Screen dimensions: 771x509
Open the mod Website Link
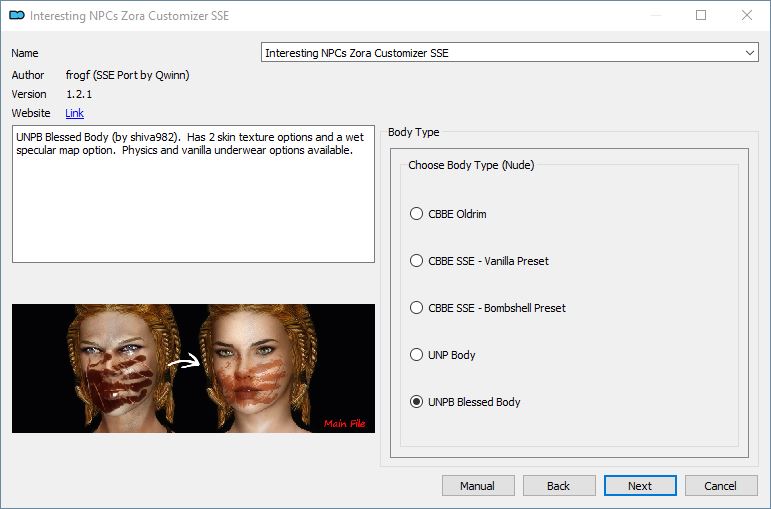coord(74,113)
